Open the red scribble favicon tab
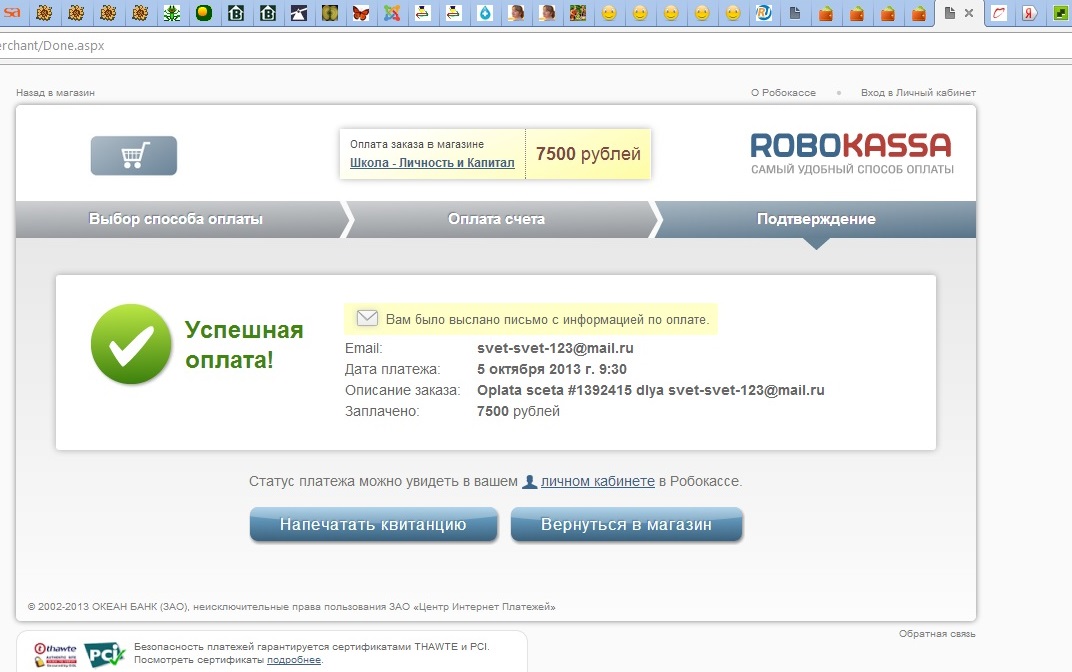The height and width of the screenshot is (672, 1072). [1000, 12]
